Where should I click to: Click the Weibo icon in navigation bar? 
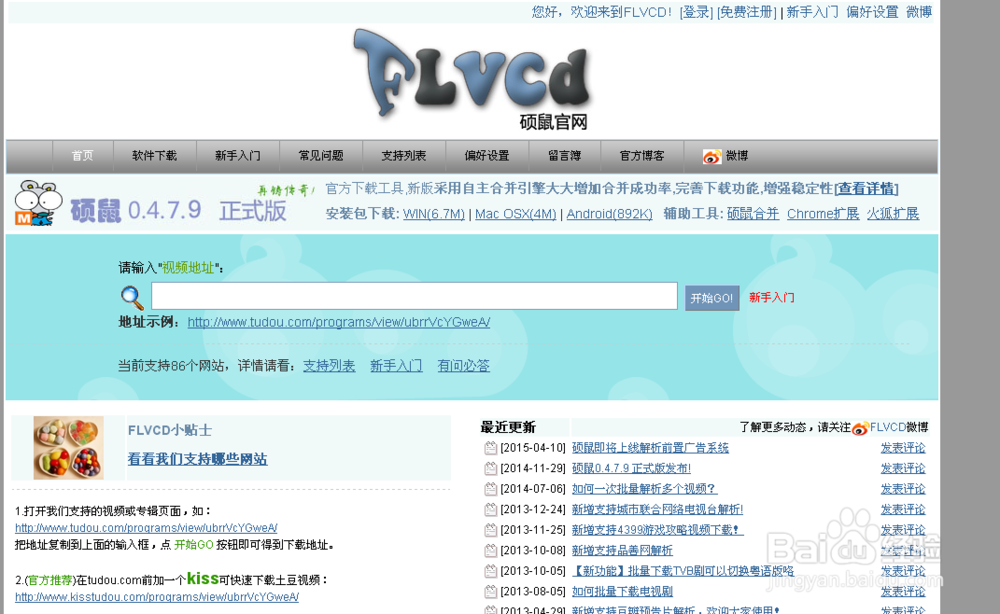coord(712,156)
